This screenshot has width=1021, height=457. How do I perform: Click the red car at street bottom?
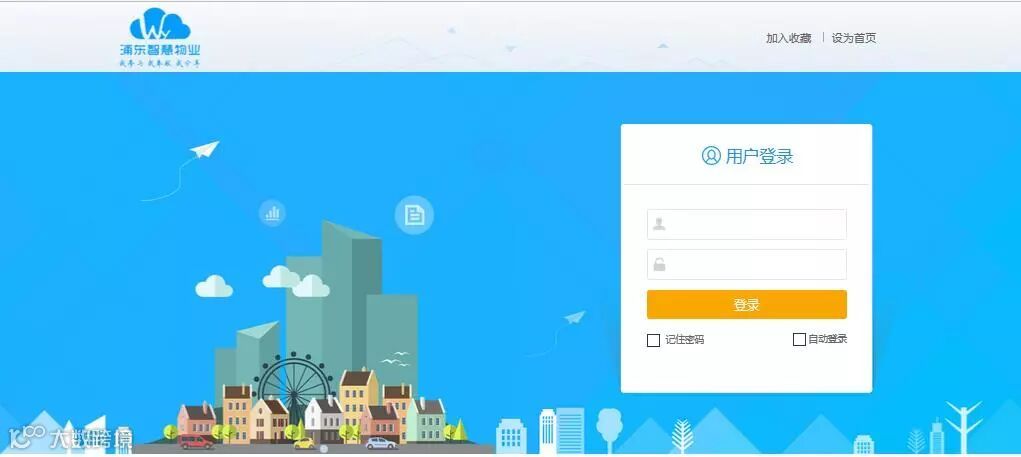click(195, 442)
